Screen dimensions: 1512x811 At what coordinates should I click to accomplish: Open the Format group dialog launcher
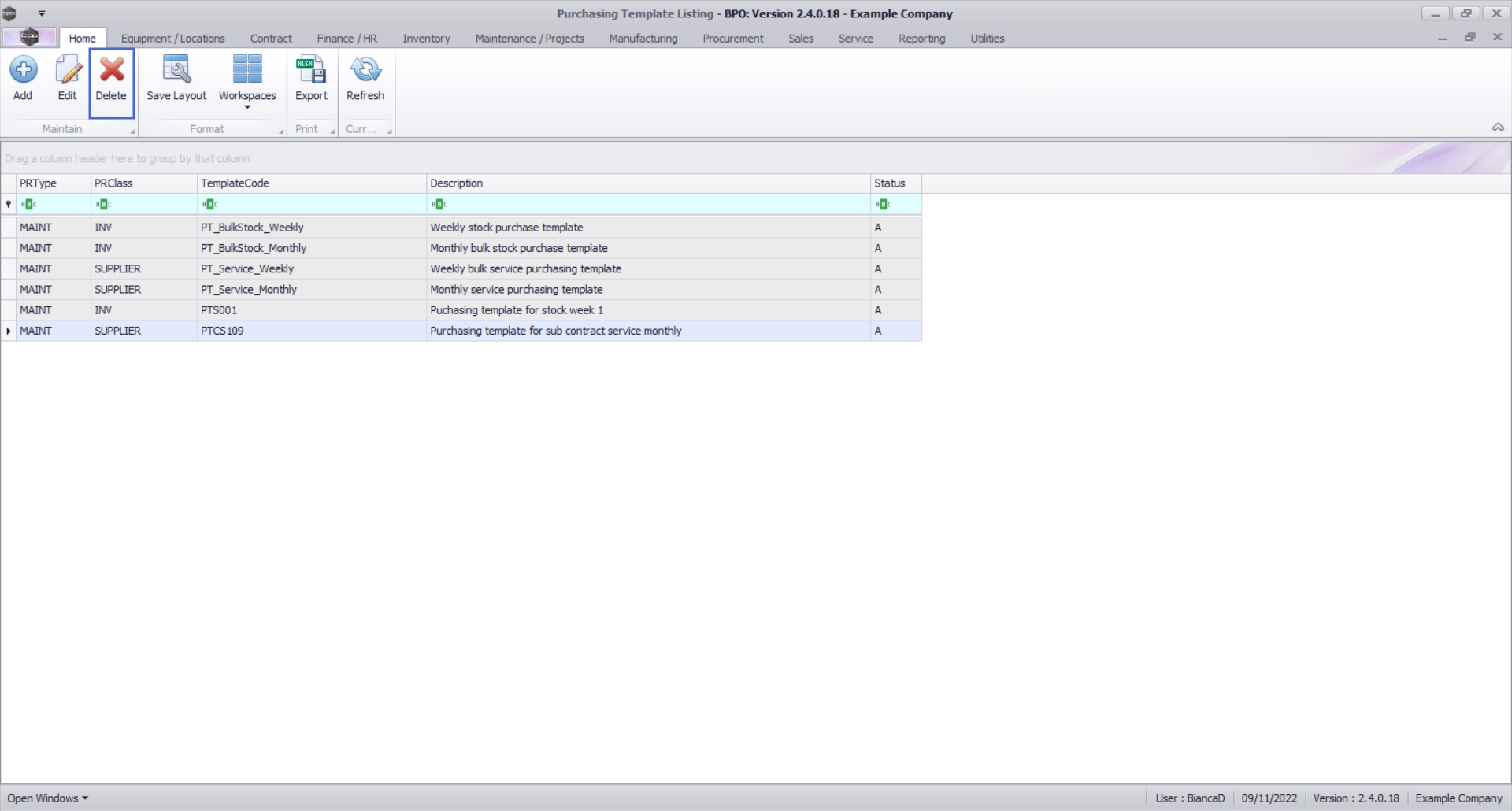click(281, 131)
